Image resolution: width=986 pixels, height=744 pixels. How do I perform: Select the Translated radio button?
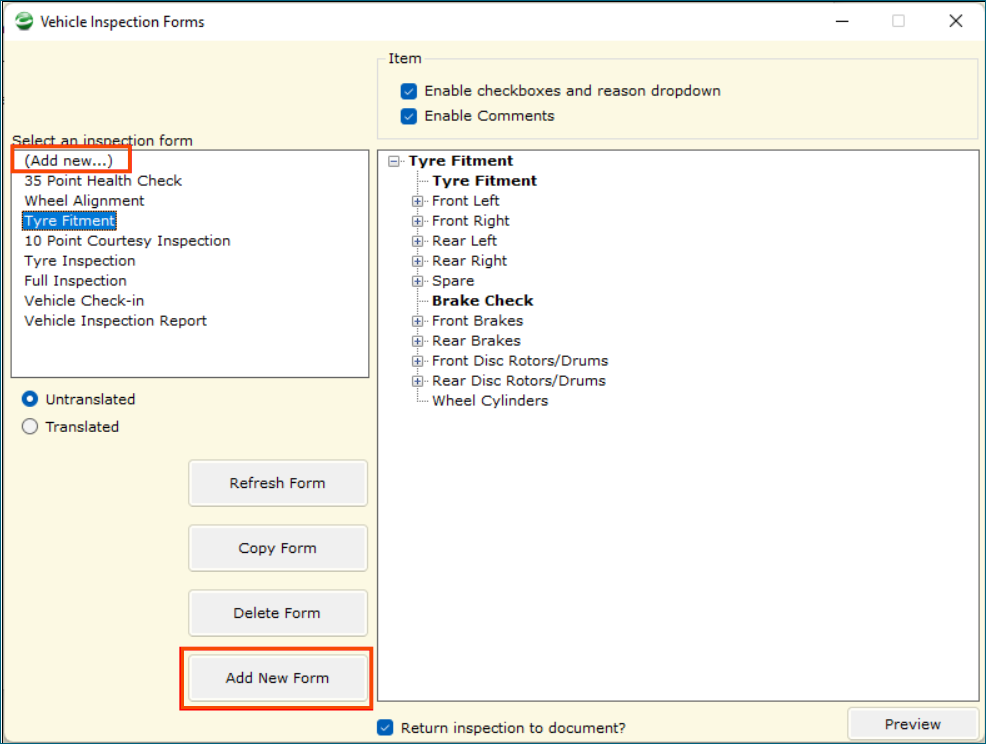click(x=30, y=426)
